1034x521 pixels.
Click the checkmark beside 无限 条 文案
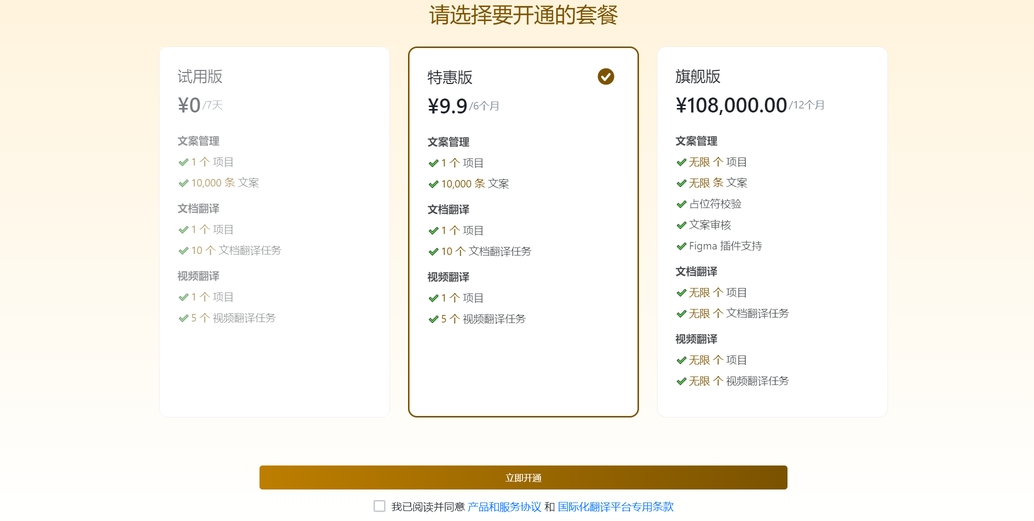[681, 183]
